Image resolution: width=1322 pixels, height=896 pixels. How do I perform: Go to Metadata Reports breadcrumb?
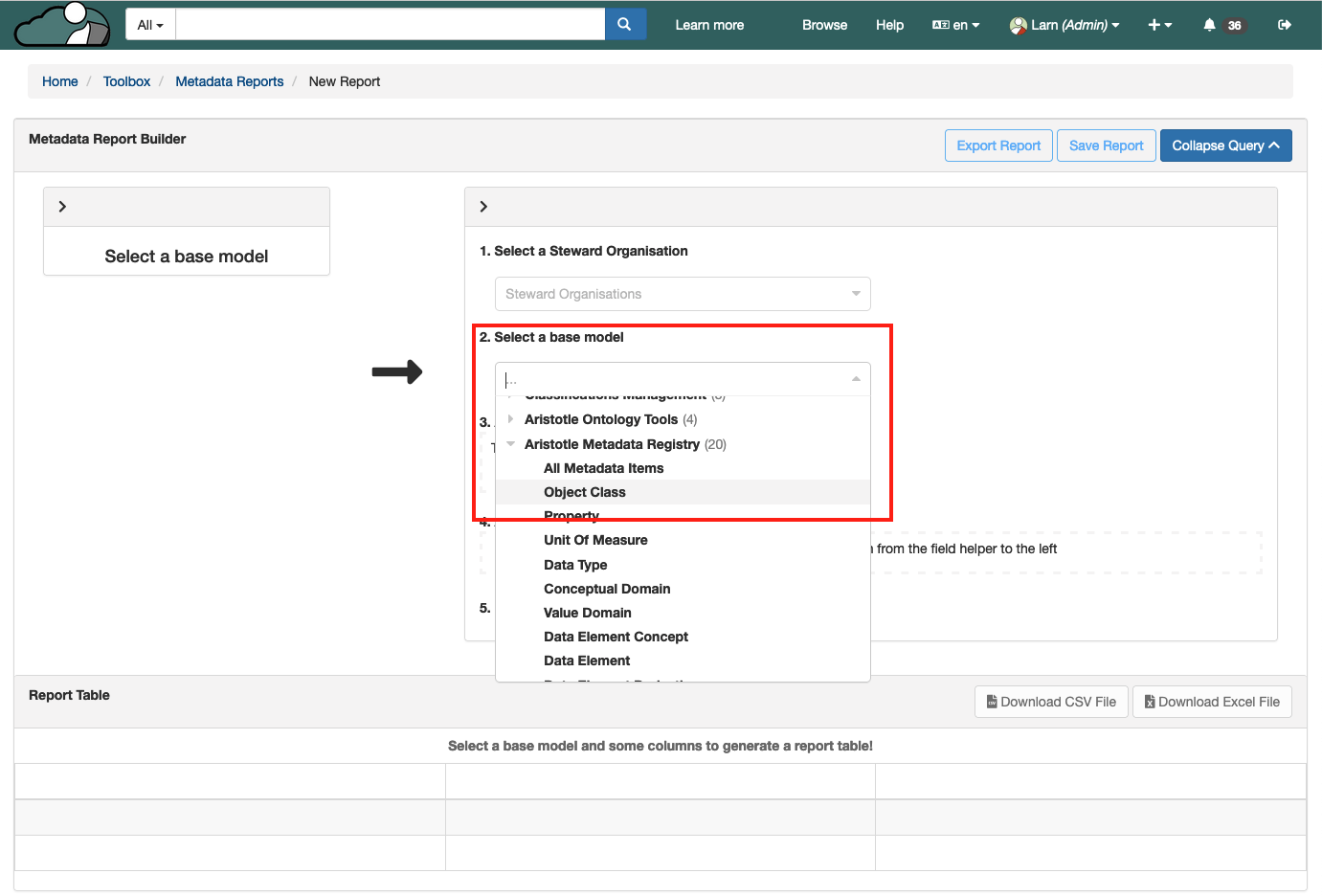pos(229,81)
